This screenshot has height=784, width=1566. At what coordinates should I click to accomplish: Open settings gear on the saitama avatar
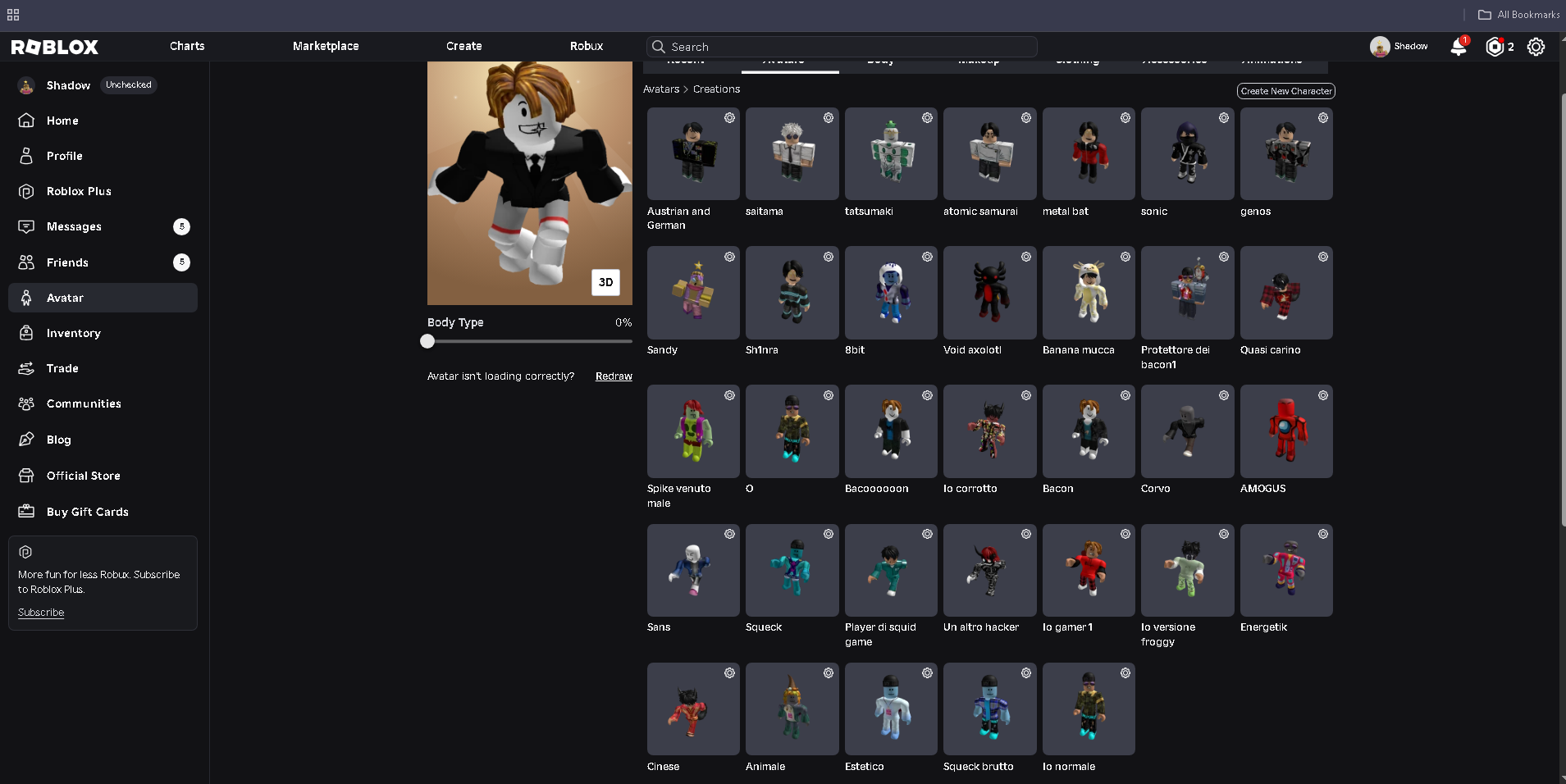[829, 118]
